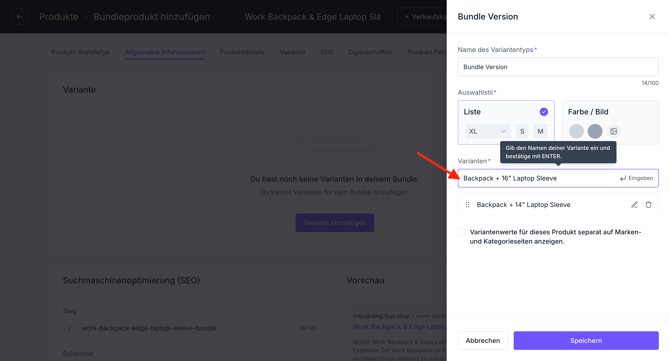Screen dimensions: 670x361
Task: Switch to Produkt-Bundletyp tab
Action: coord(81,52)
